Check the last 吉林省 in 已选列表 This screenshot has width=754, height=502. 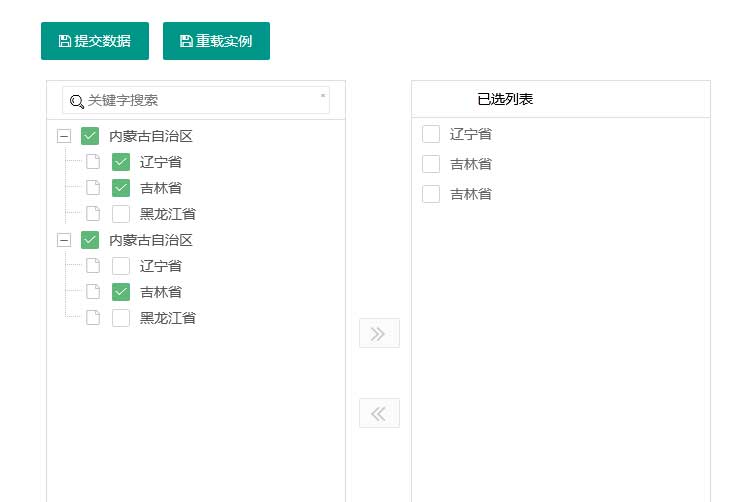(431, 194)
